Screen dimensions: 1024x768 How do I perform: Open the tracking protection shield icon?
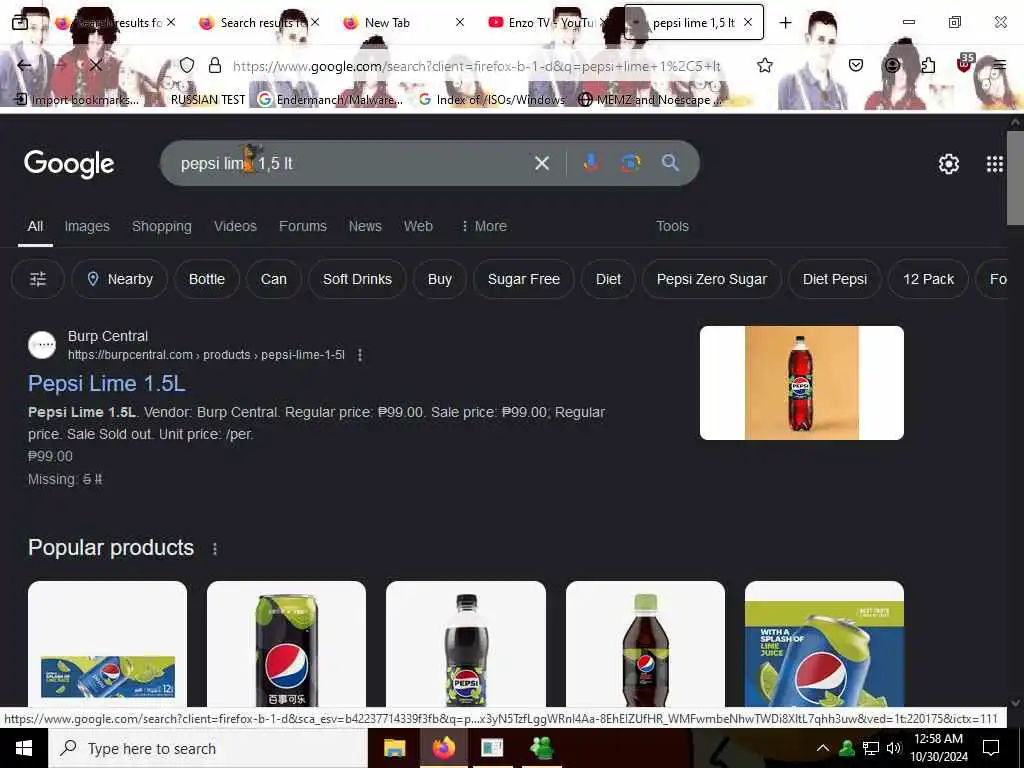tap(187, 65)
